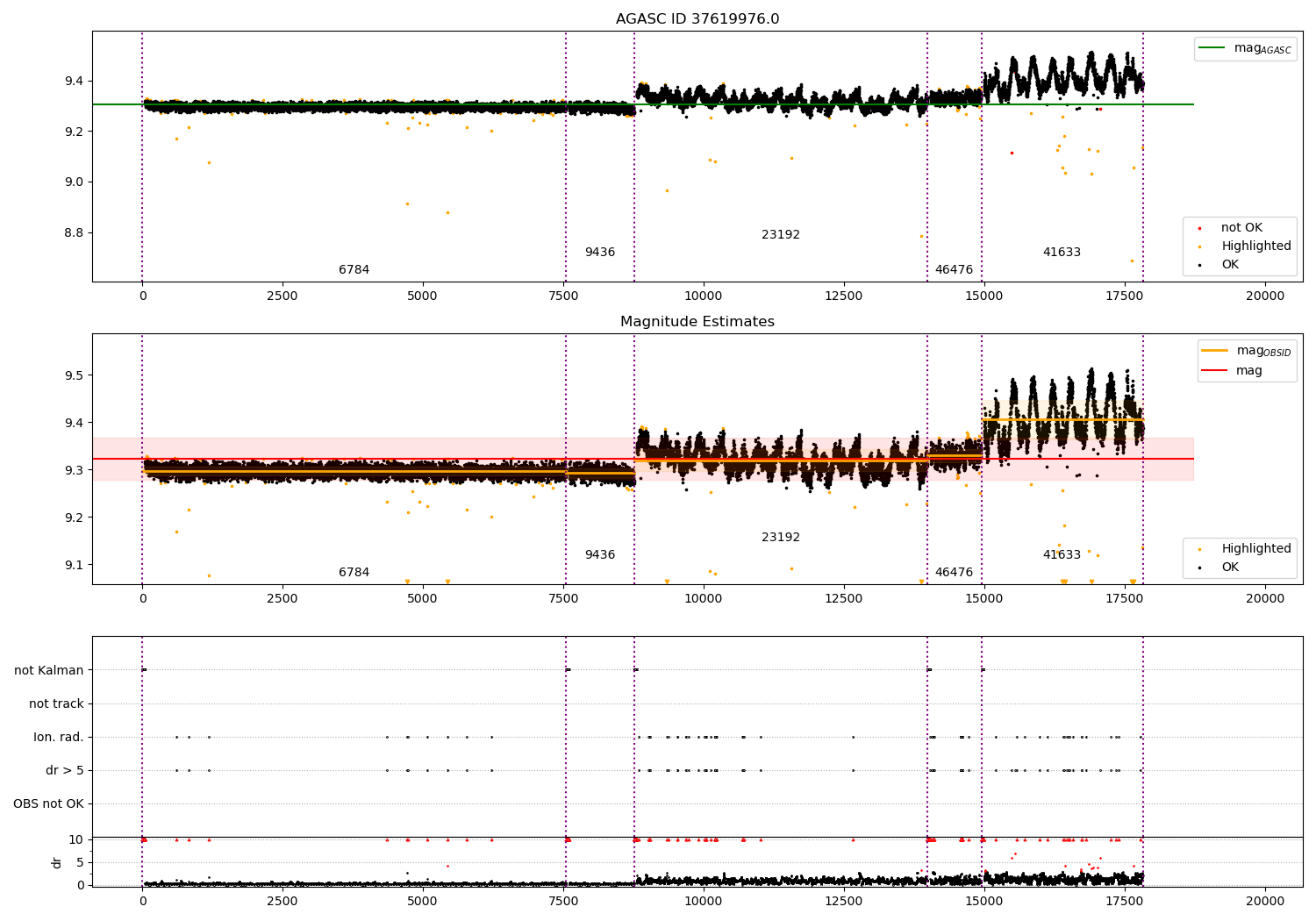This screenshot has width=1316, height=921.
Task: Click label 41633 in the Magnitude Estimates plot
Action: [1062, 555]
